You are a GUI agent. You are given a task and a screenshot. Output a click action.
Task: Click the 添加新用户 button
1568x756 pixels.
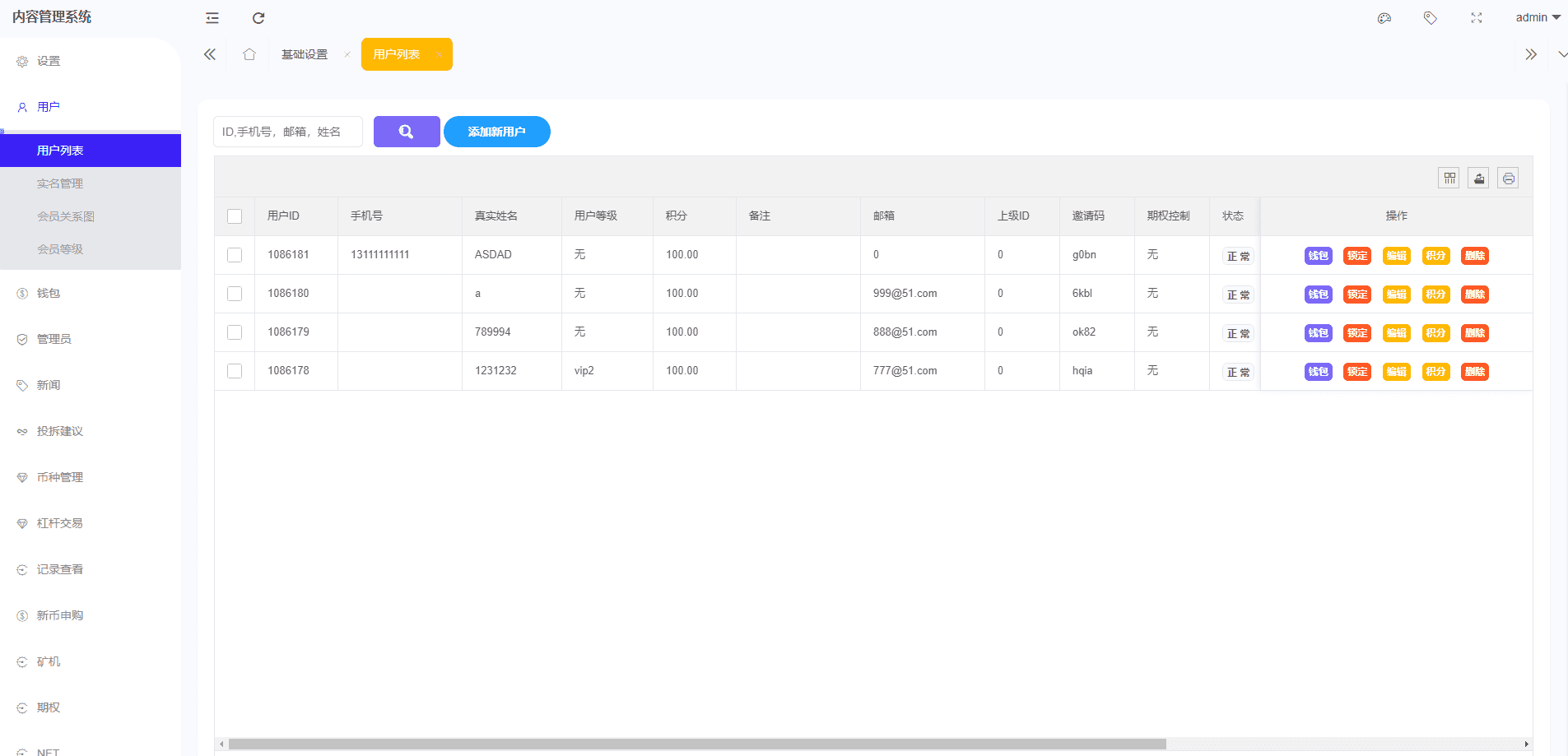(x=496, y=132)
